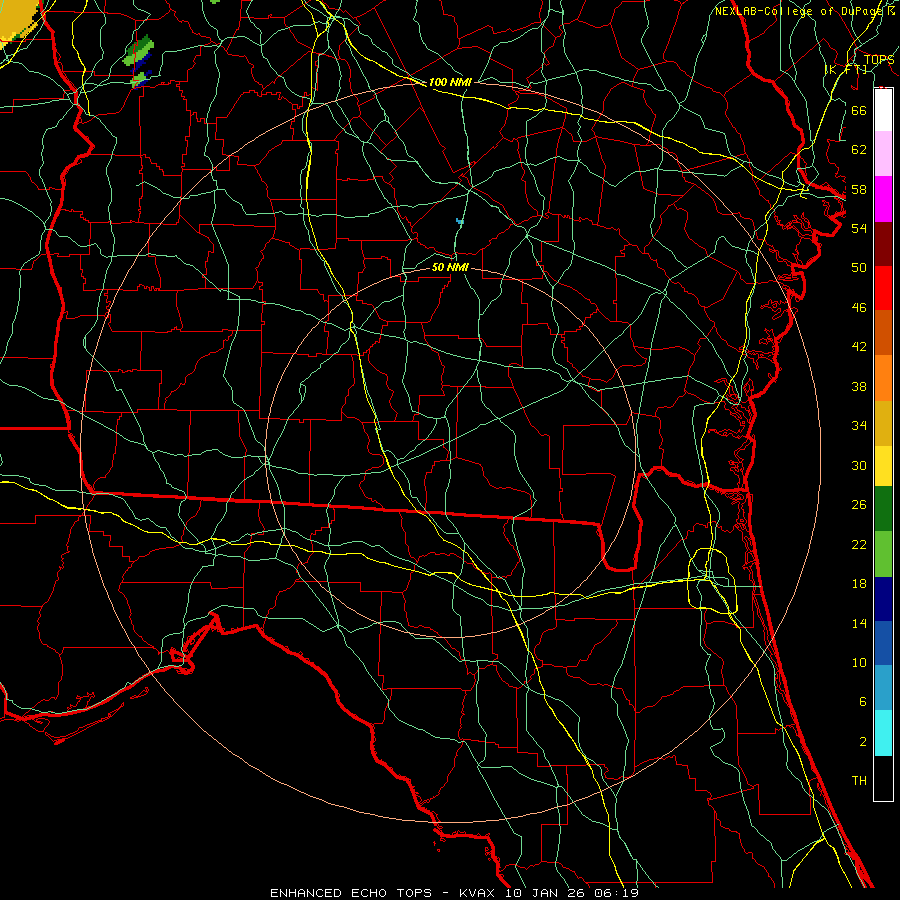Click the green echo cluster in the northwest
900x900 pixels.
tap(138, 61)
